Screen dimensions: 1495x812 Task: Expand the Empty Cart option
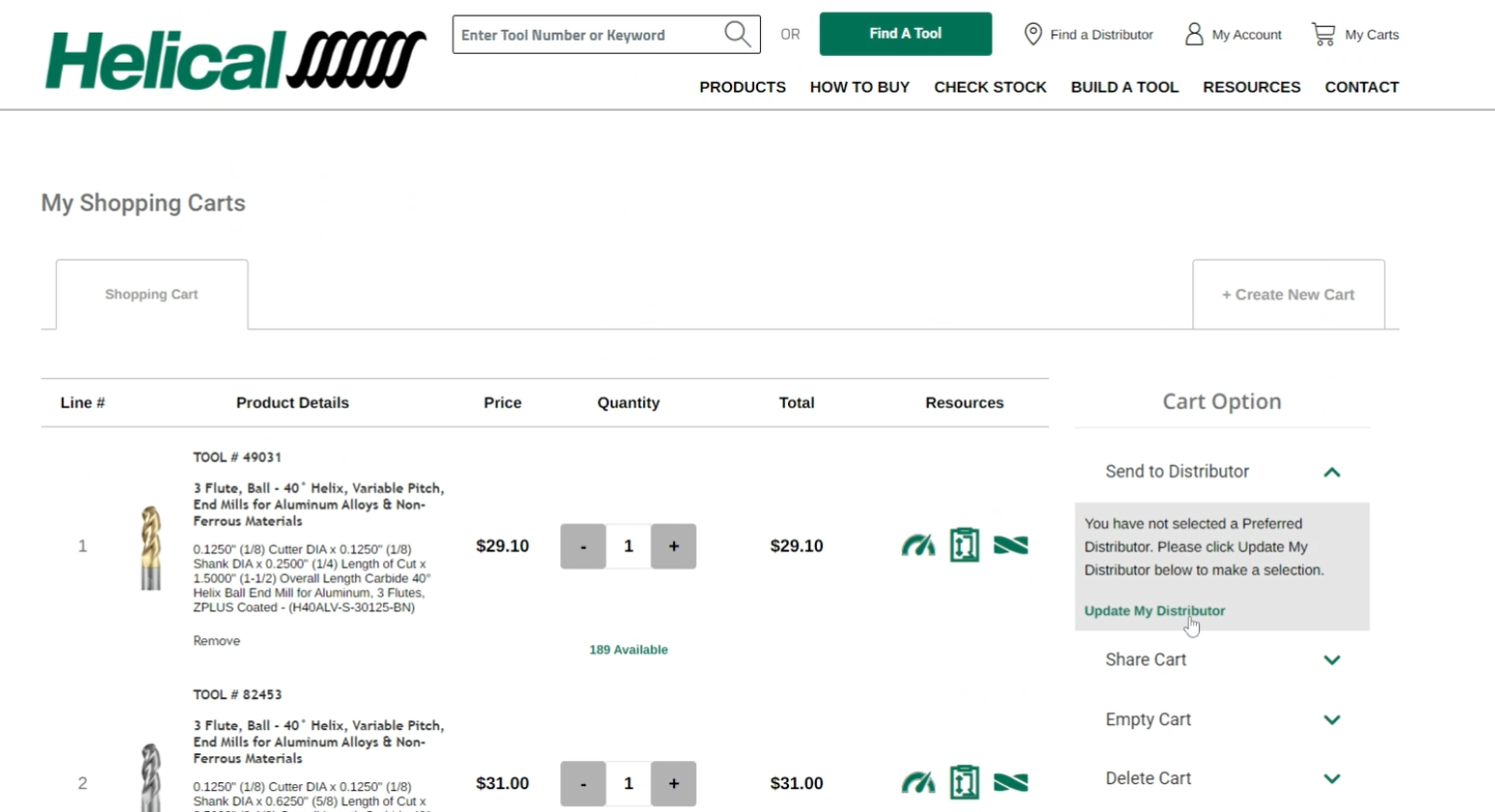coord(1331,719)
